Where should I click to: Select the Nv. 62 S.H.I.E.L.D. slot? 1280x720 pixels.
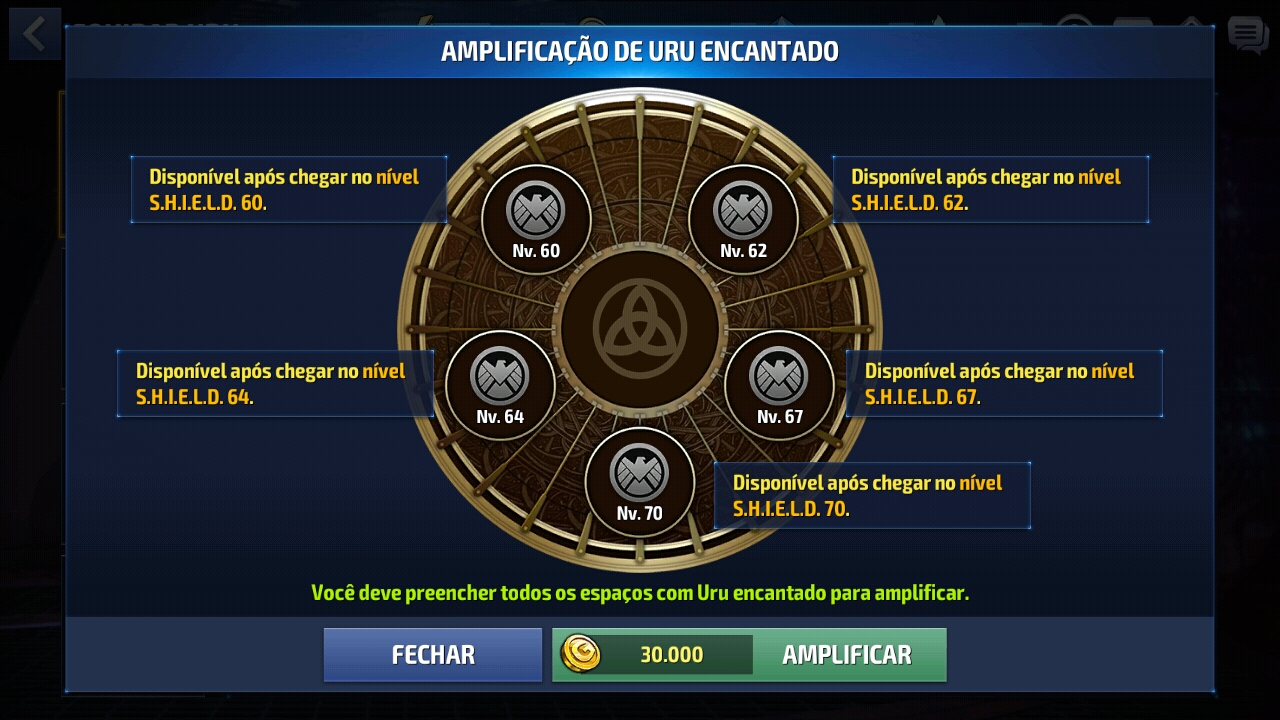point(743,219)
